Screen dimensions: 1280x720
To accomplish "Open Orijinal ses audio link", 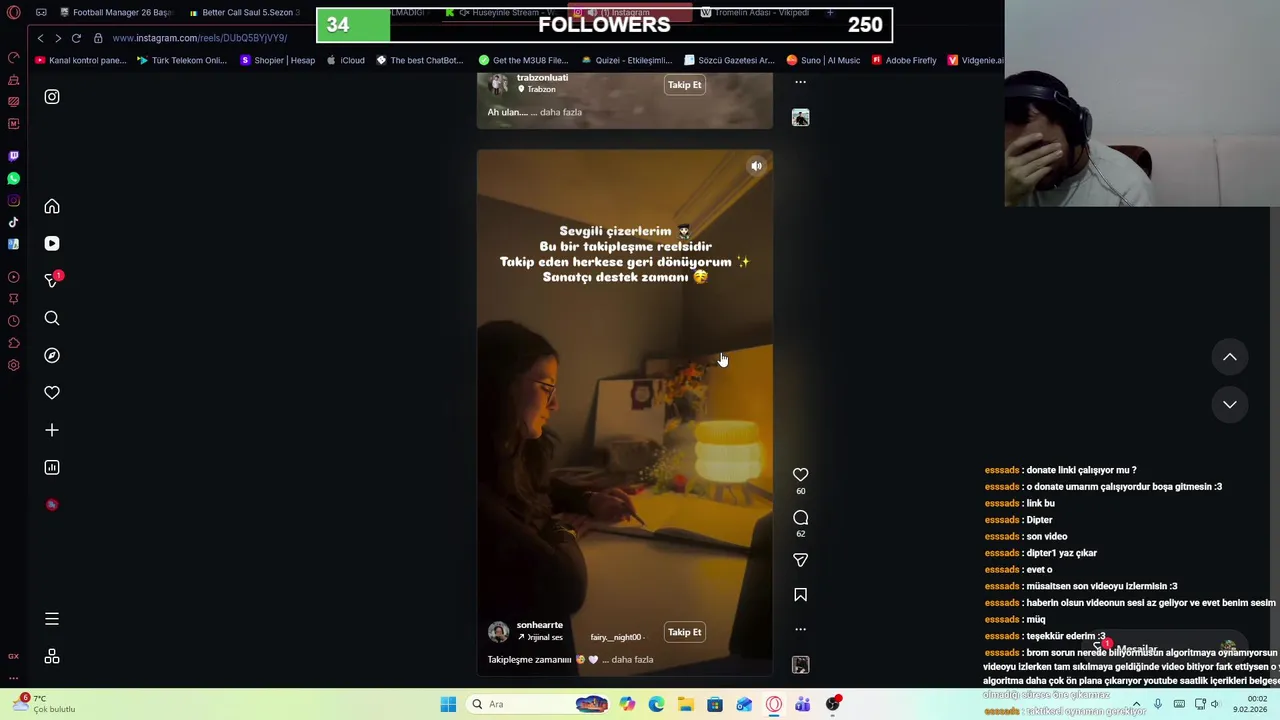I will [540, 637].
